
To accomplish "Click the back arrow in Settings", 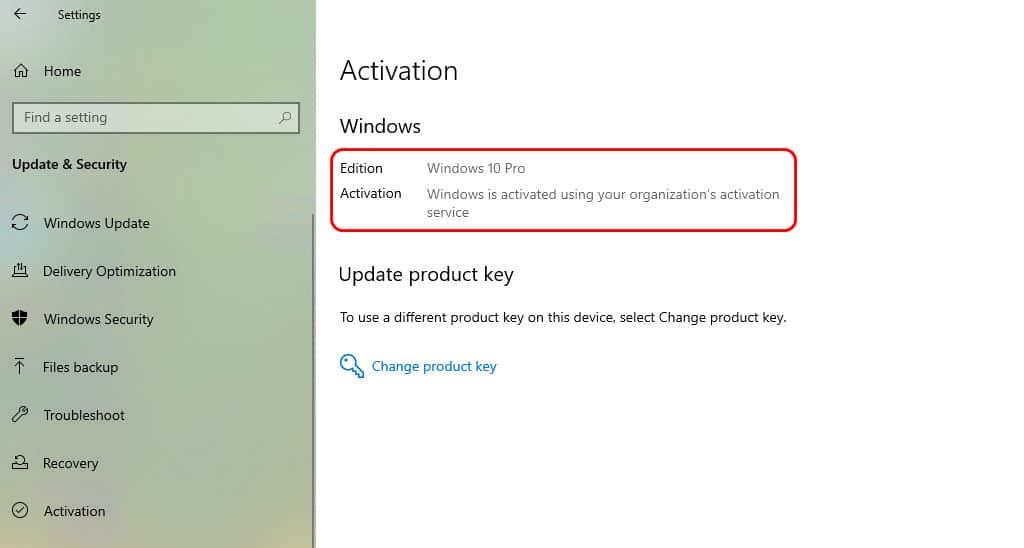I will point(20,14).
